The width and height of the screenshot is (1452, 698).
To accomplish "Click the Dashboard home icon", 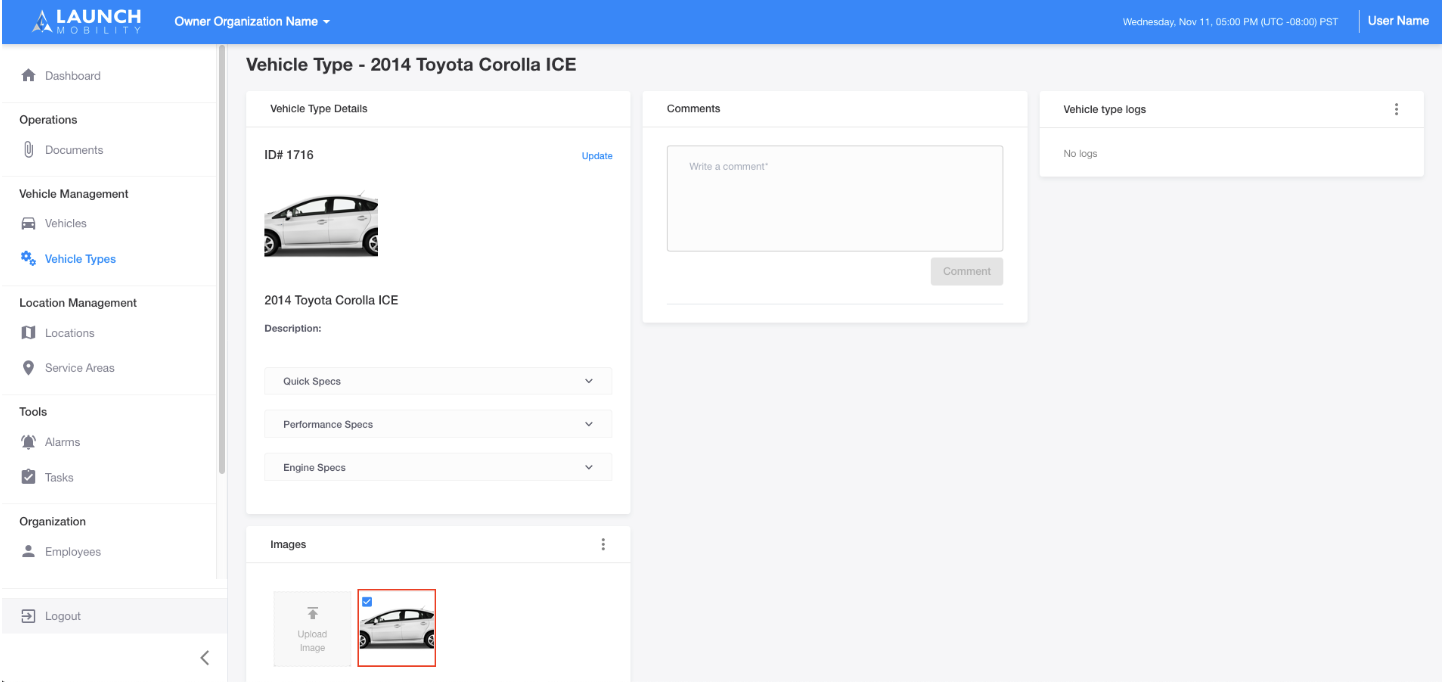I will click(28, 76).
